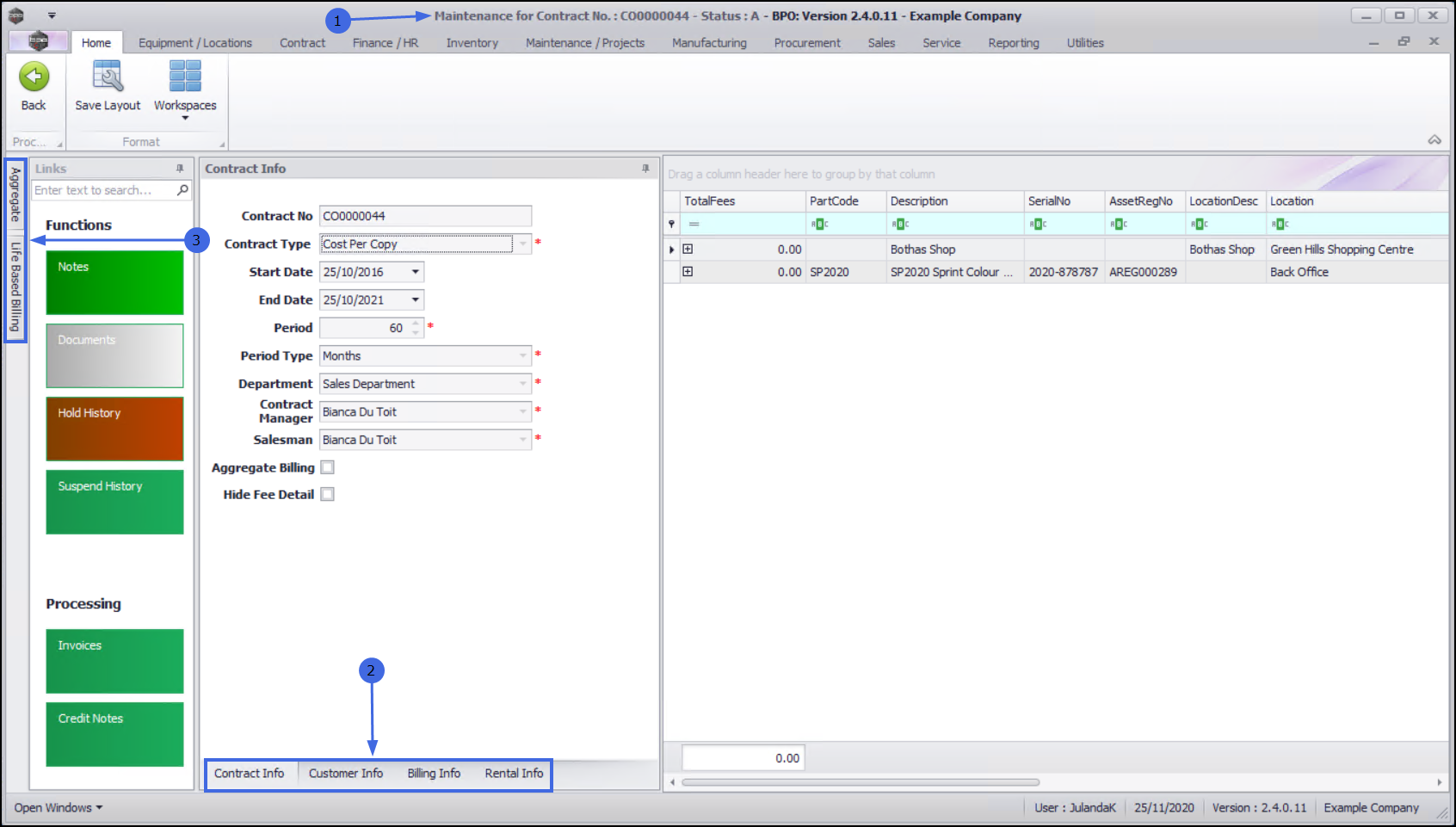The height and width of the screenshot is (827, 1456).
Task: Toggle the Hide Fee Detail checkbox
Action: pos(327,494)
